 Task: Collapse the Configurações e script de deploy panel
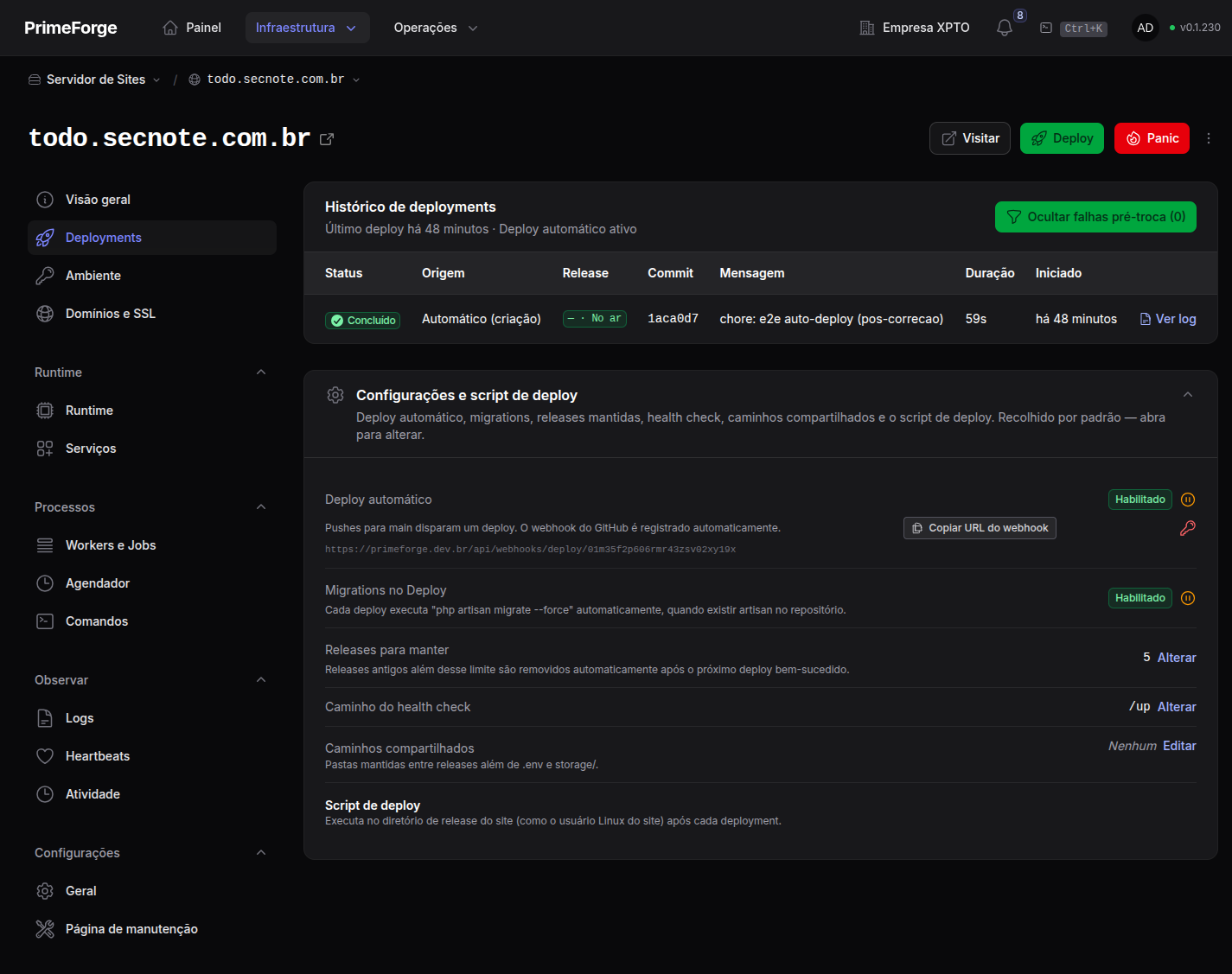coord(1188,395)
